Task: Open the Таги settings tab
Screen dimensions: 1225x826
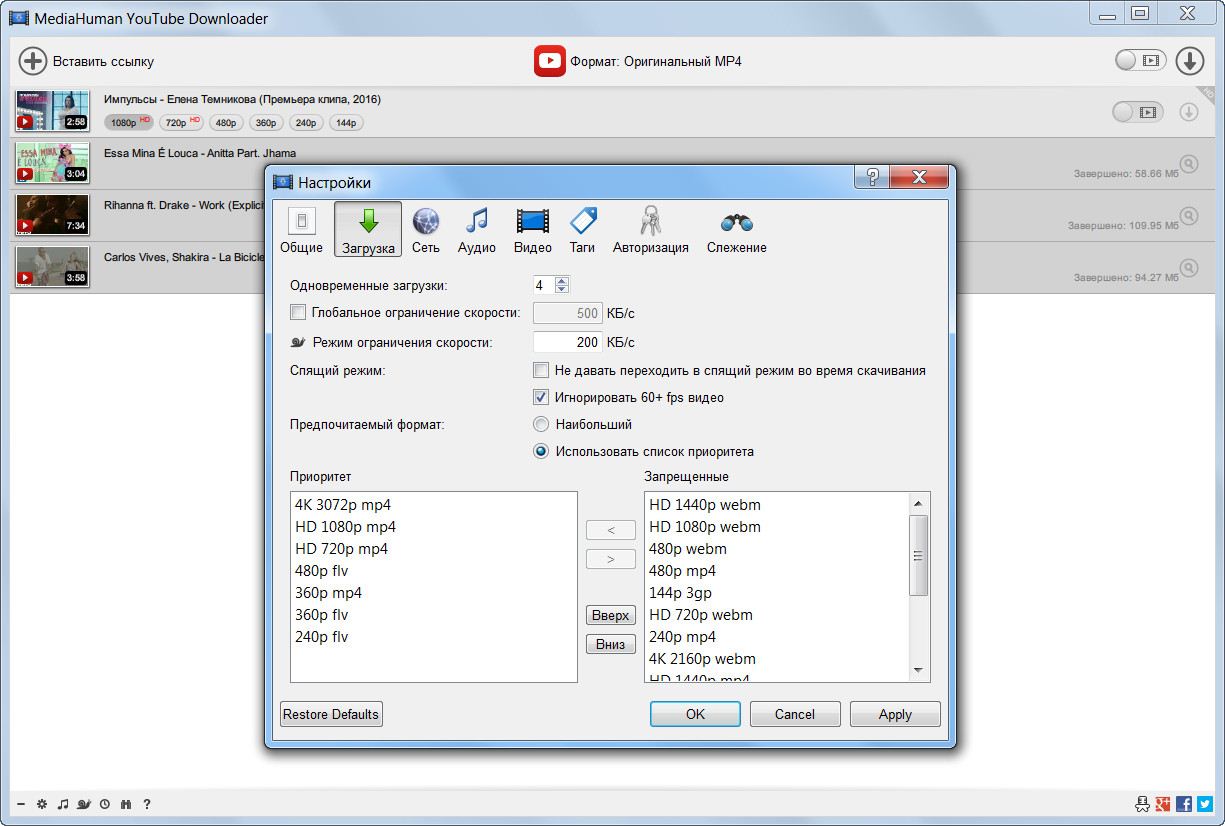Action: 582,230
